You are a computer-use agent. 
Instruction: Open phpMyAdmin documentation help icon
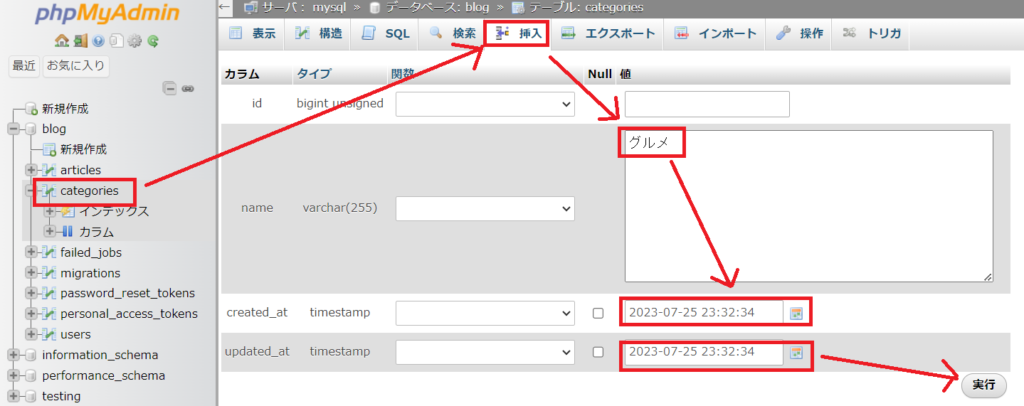(x=99, y=41)
